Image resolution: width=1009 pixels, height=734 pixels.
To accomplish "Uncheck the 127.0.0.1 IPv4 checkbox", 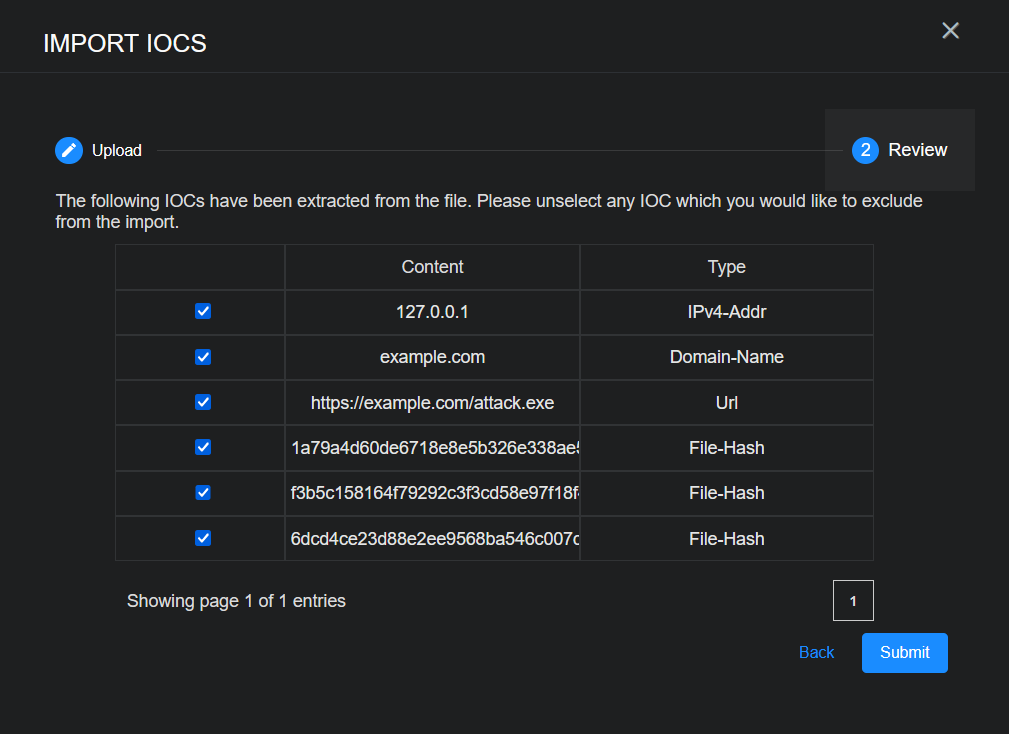I will click(x=203, y=312).
